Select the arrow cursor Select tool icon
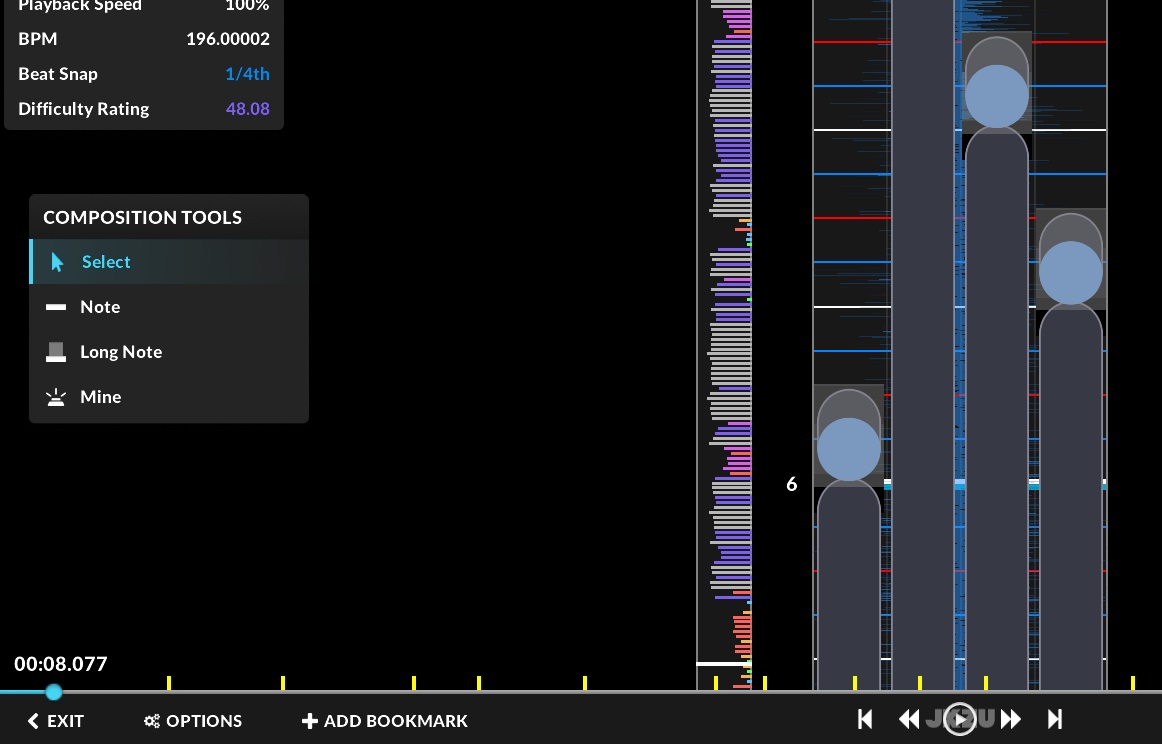Viewport: 1162px width, 744px height. click(57, 262)
